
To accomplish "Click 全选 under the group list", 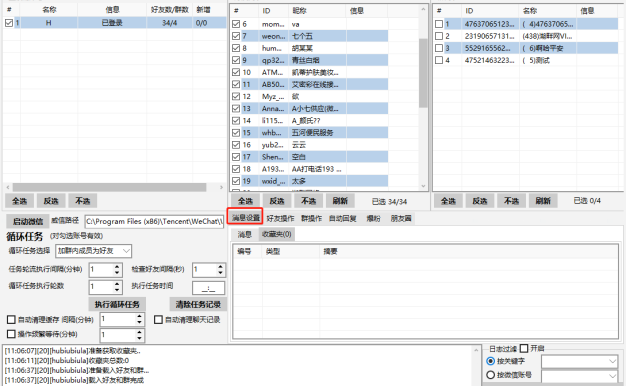I will pyautogui.click(x=448, y=201).
